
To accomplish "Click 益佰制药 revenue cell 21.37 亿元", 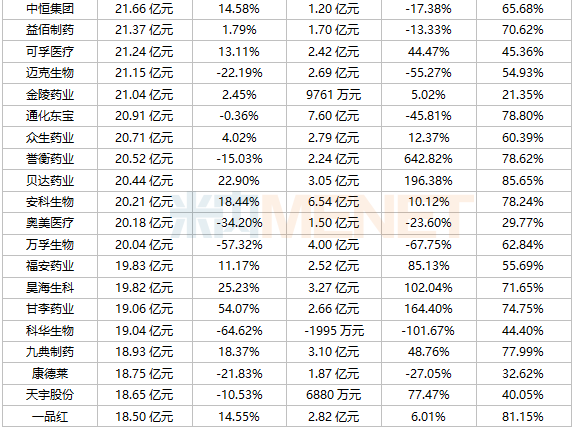I will (x=145, y=30).
